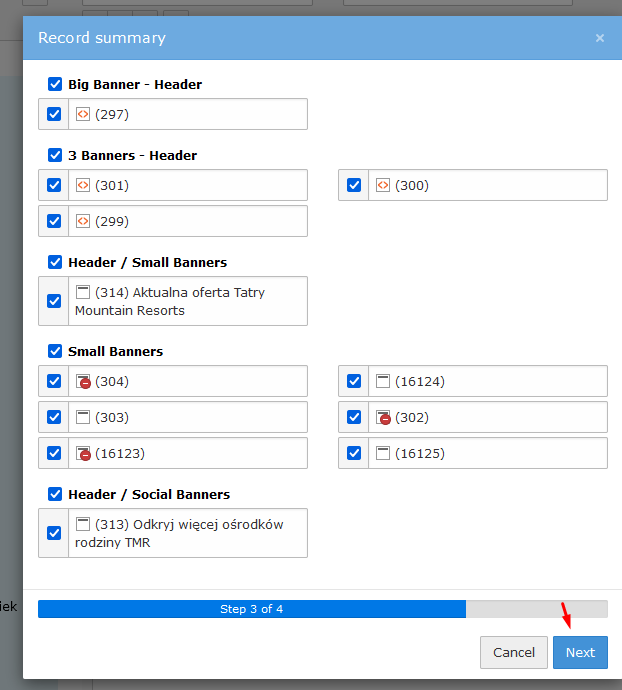Uncheck the Small Banners group checkbox
The width and height of the screenshot is (622, 690).
pos(55,351)
